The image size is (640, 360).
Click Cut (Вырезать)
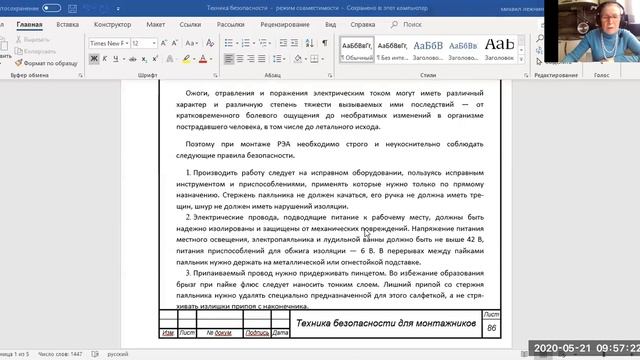click(33, 40)
